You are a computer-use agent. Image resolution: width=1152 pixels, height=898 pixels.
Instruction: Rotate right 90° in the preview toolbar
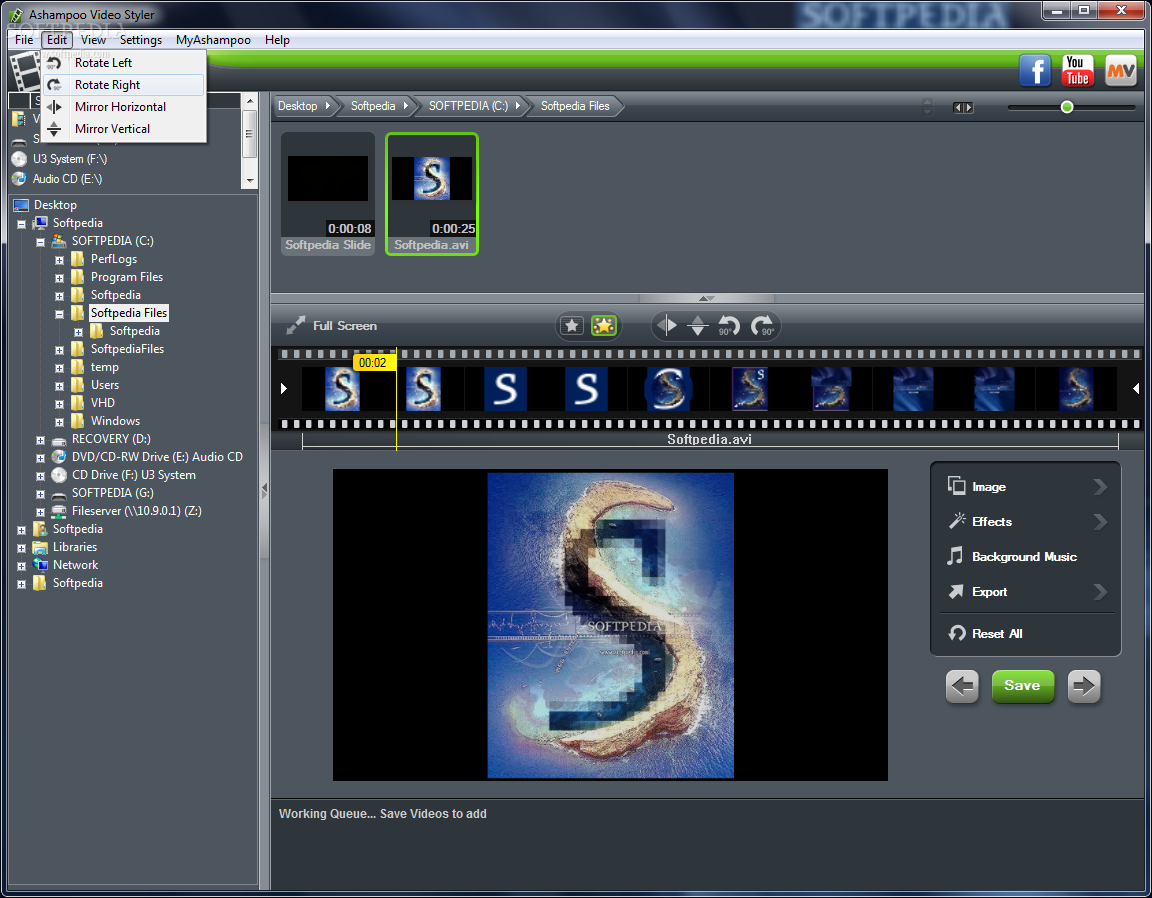coord(762,326)
